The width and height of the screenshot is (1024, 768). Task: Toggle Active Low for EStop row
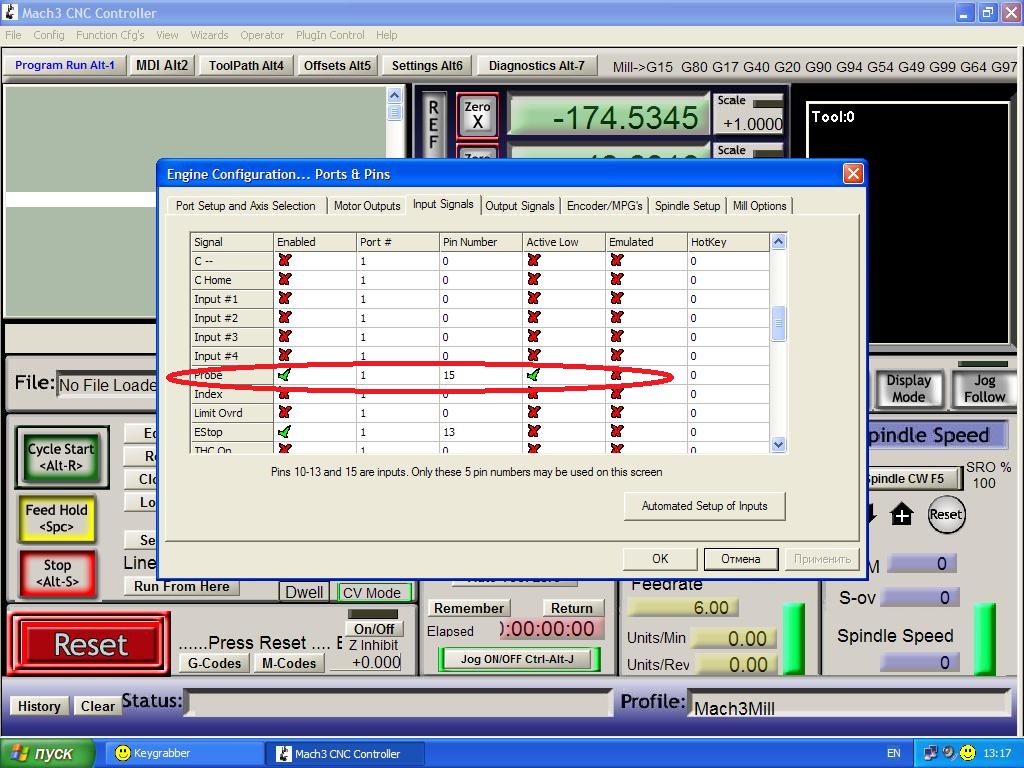click(534, 432)
